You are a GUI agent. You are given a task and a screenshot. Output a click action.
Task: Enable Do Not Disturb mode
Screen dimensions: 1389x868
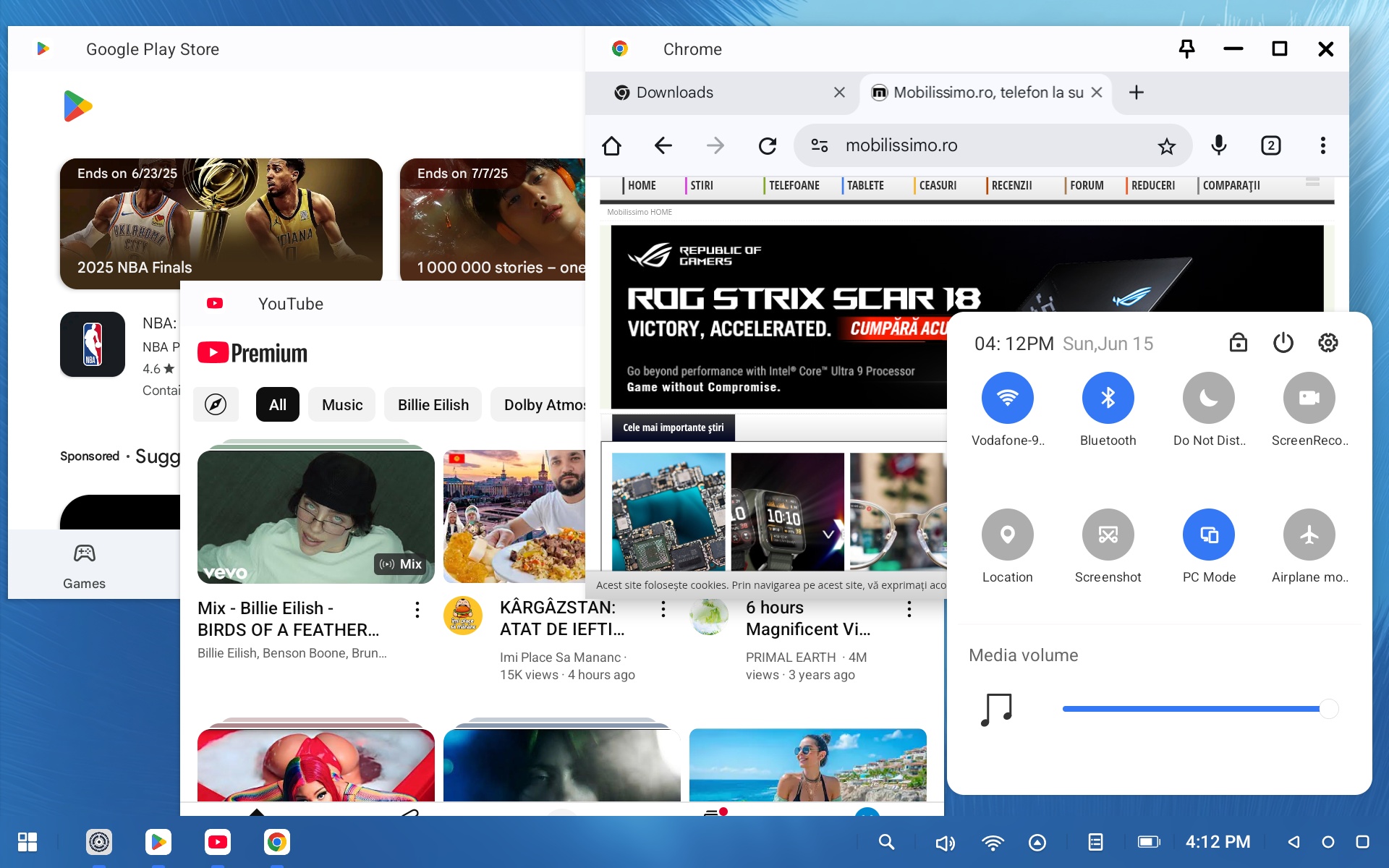click(1208, 398)
